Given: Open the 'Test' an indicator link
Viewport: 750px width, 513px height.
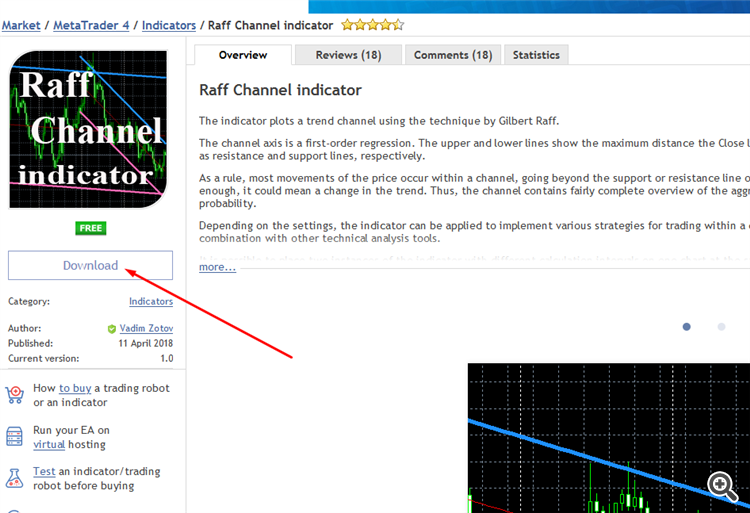Looking at the screenshot, I should [44, 471].
